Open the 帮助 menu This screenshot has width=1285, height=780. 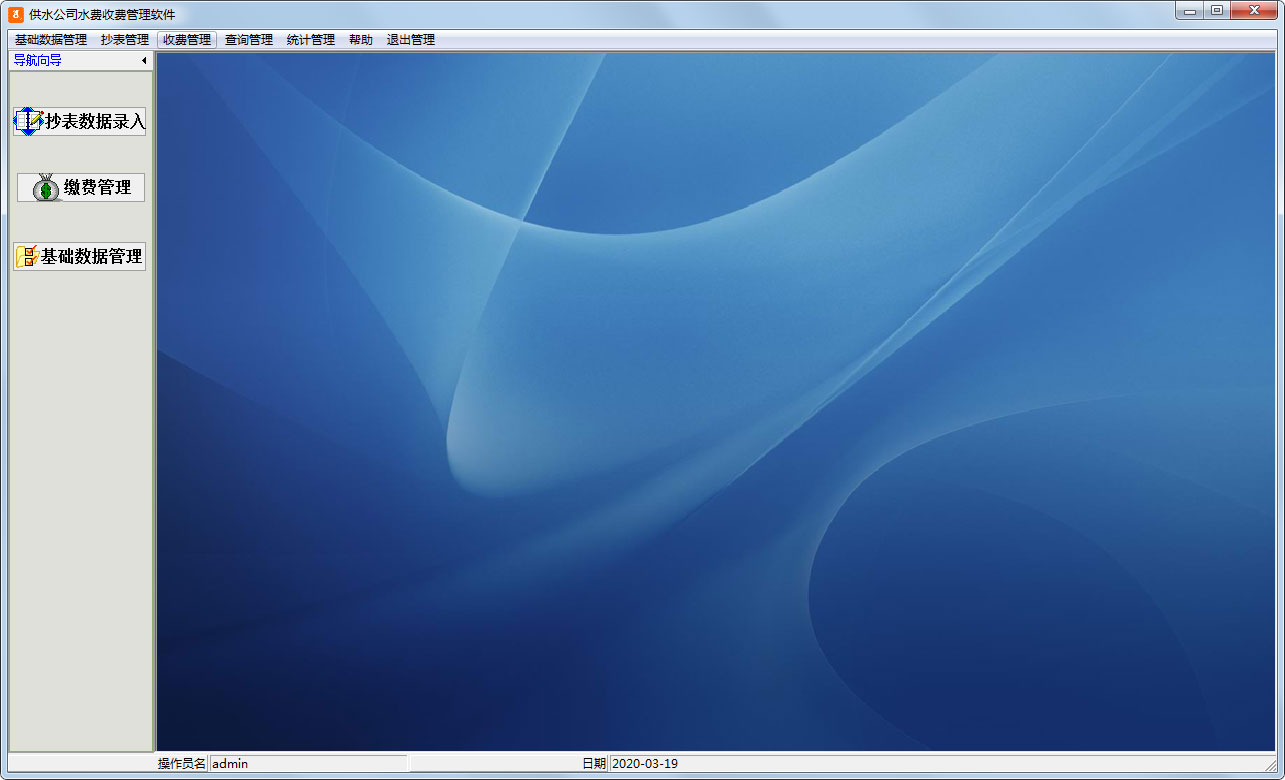point(361,40)
